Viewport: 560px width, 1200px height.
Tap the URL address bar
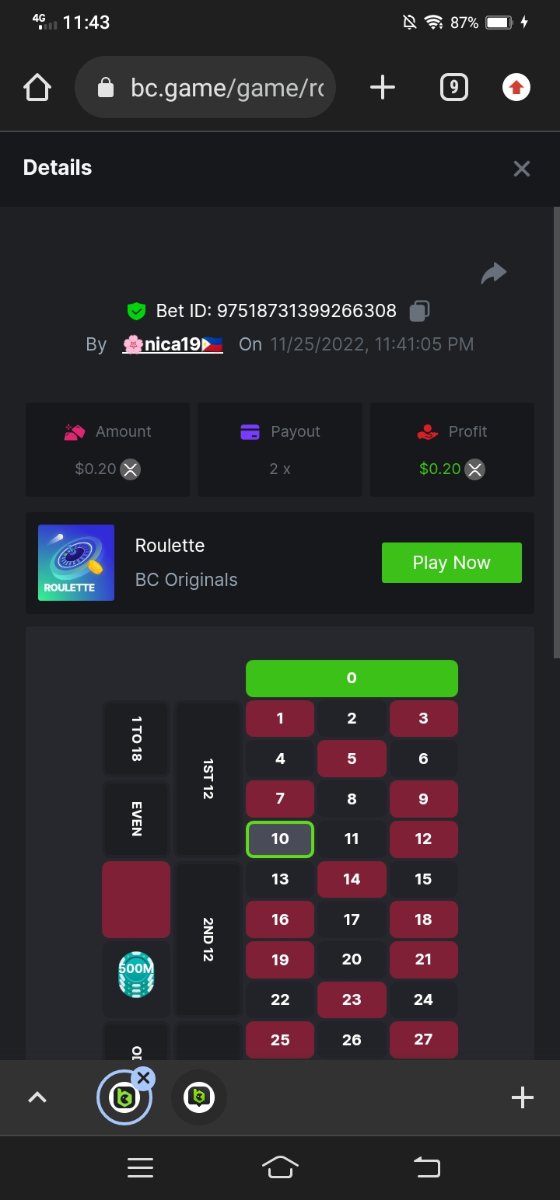point(205,88)
